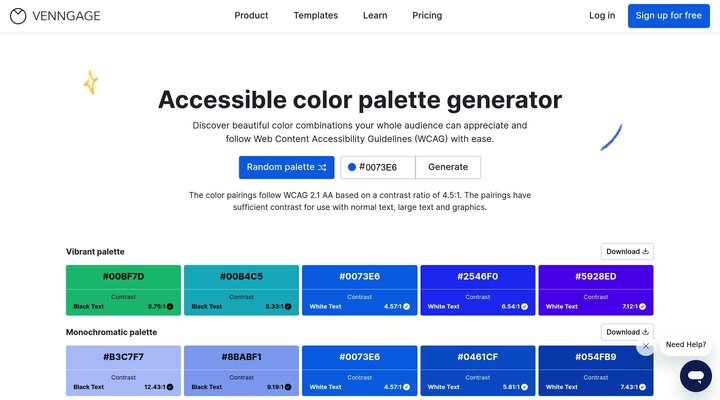Viewport: 720px width, 400px height.
Task: Open the Templates menu
Action: coord(315,16)
